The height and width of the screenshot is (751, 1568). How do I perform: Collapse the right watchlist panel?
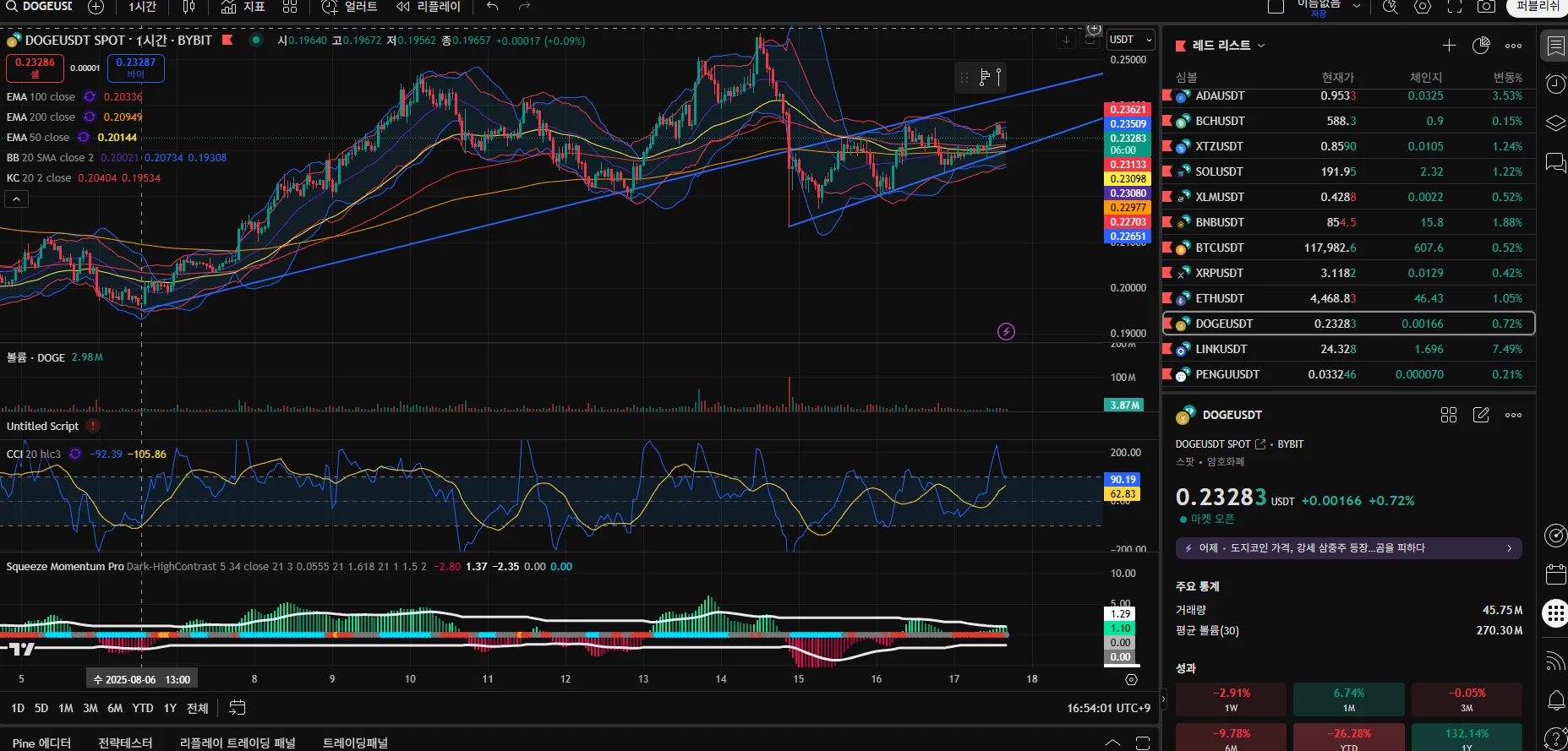1164,699
